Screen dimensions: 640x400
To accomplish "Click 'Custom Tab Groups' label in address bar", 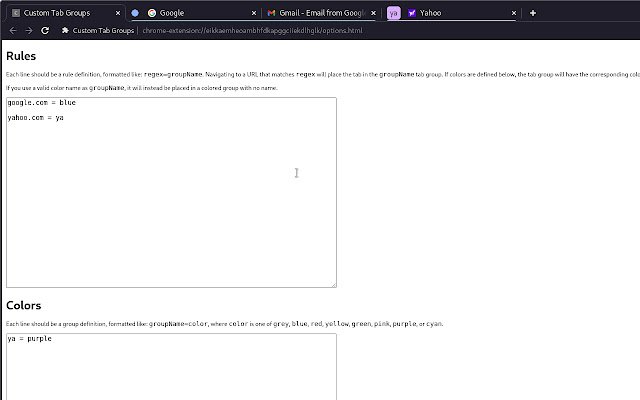I will click(x=103, y=31).
